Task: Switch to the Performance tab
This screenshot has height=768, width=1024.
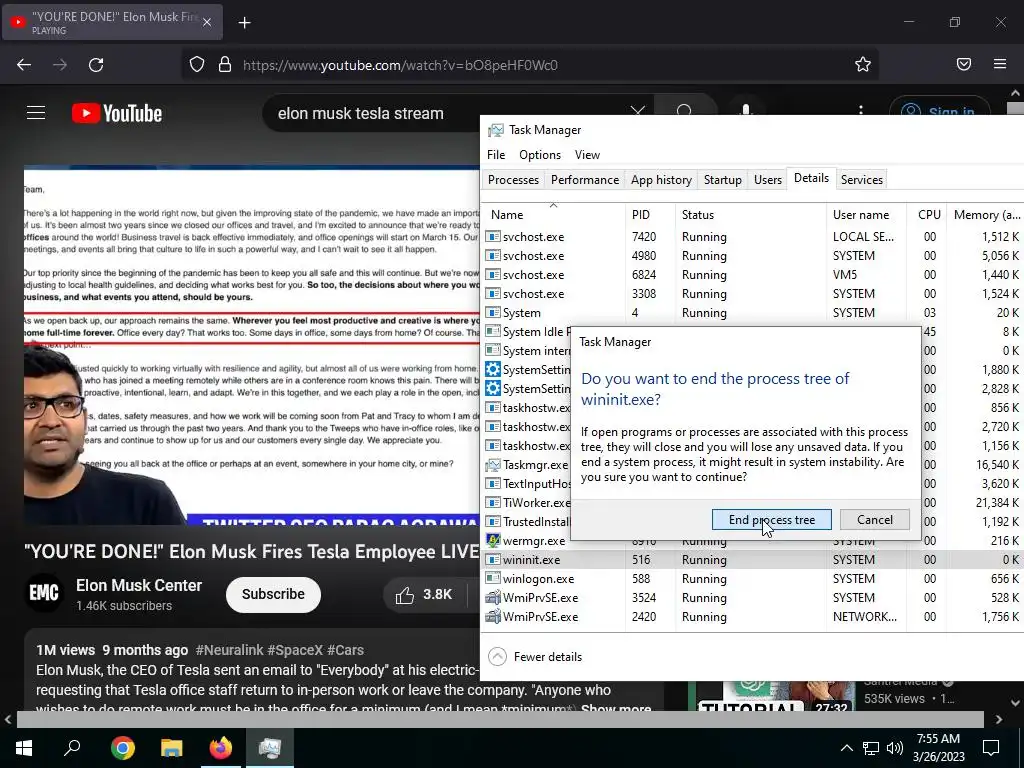Action: coord(584,180)
